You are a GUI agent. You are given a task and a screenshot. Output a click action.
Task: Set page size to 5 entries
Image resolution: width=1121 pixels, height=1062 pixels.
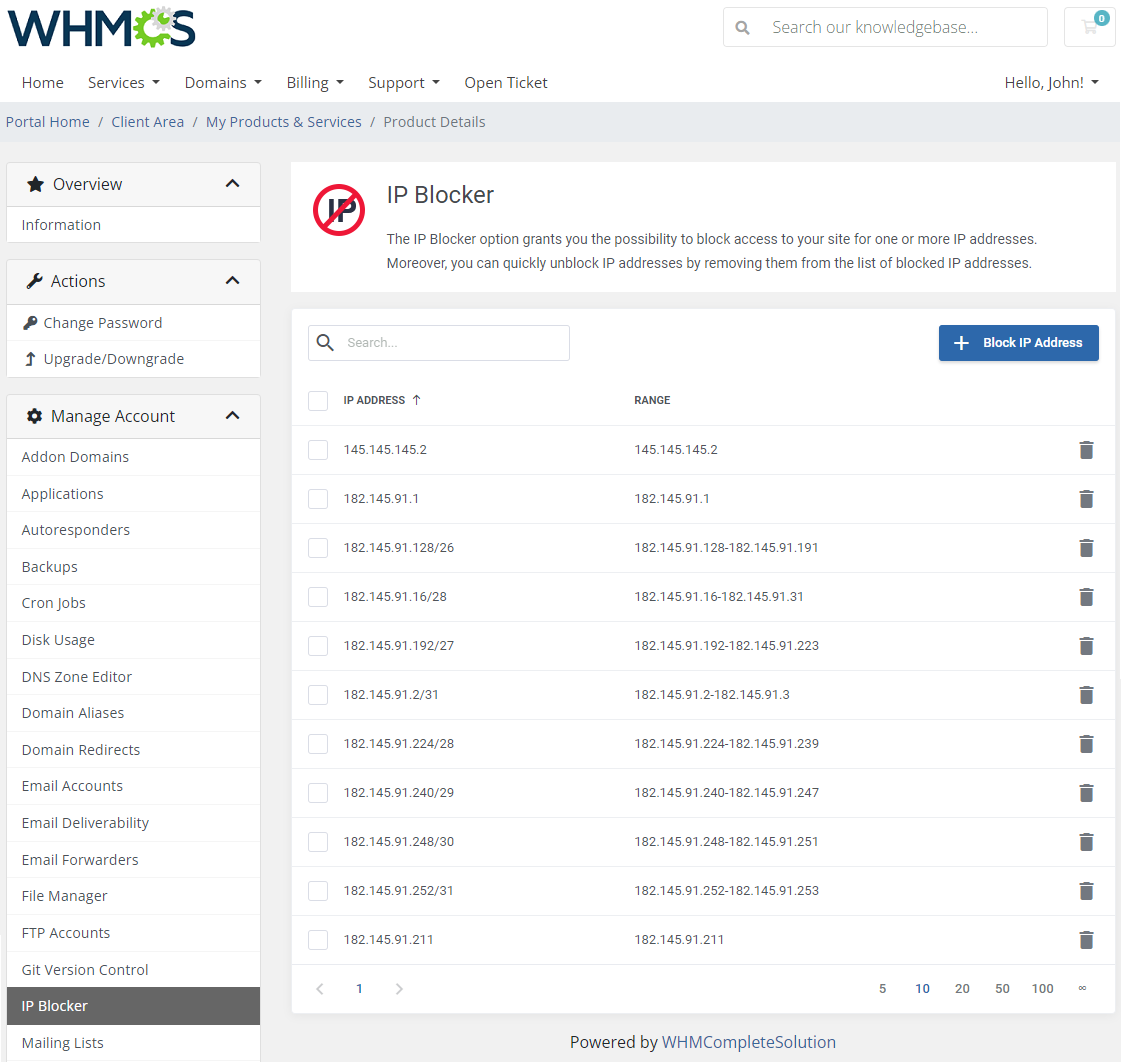click(x=882, y=988)
